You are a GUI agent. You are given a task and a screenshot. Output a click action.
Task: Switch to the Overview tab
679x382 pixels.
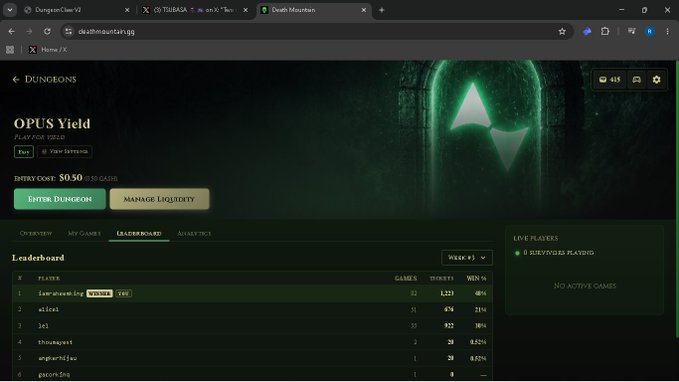(36, 233)
